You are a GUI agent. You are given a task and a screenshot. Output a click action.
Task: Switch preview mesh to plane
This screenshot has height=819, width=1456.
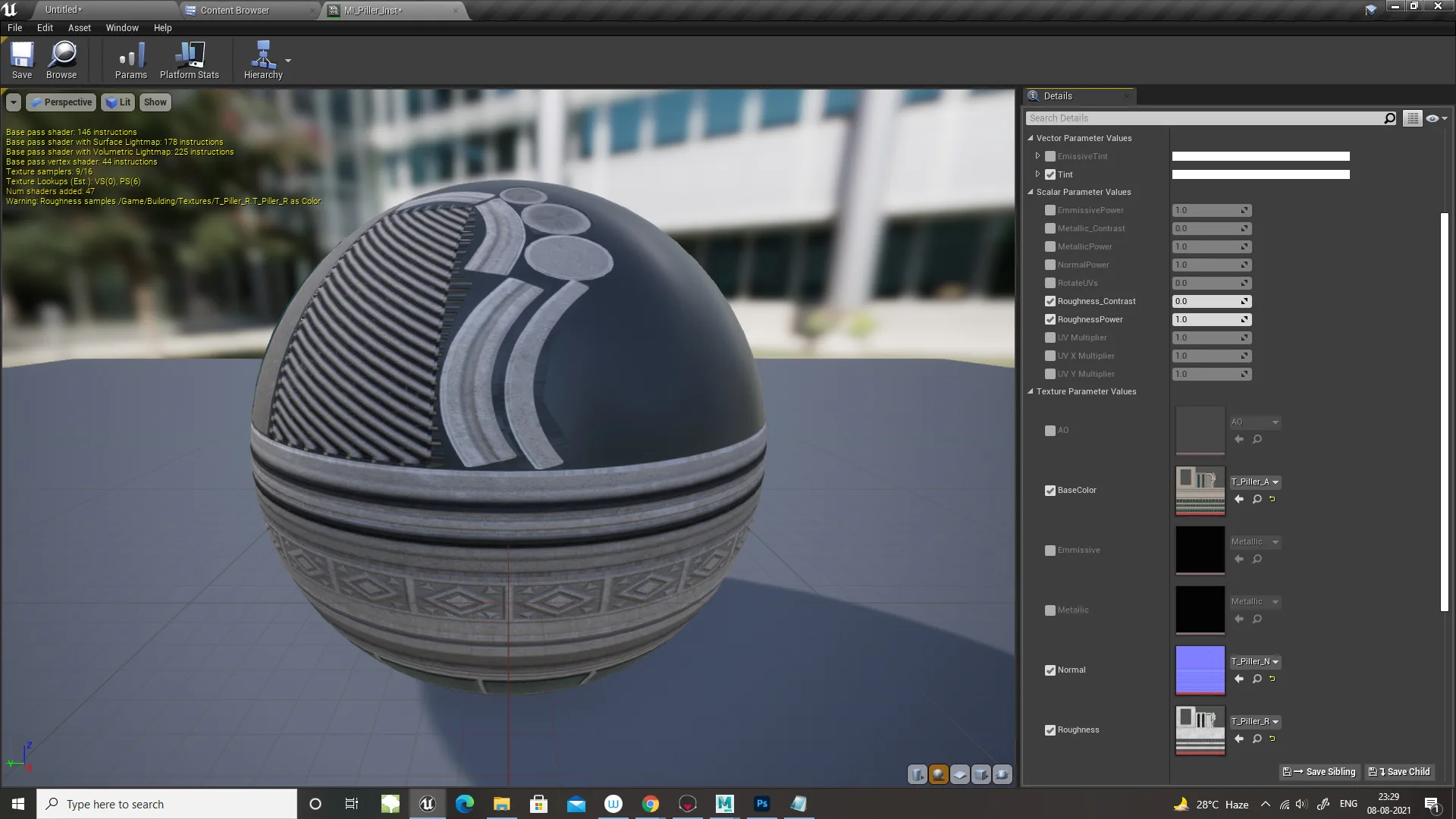[960, 774]
